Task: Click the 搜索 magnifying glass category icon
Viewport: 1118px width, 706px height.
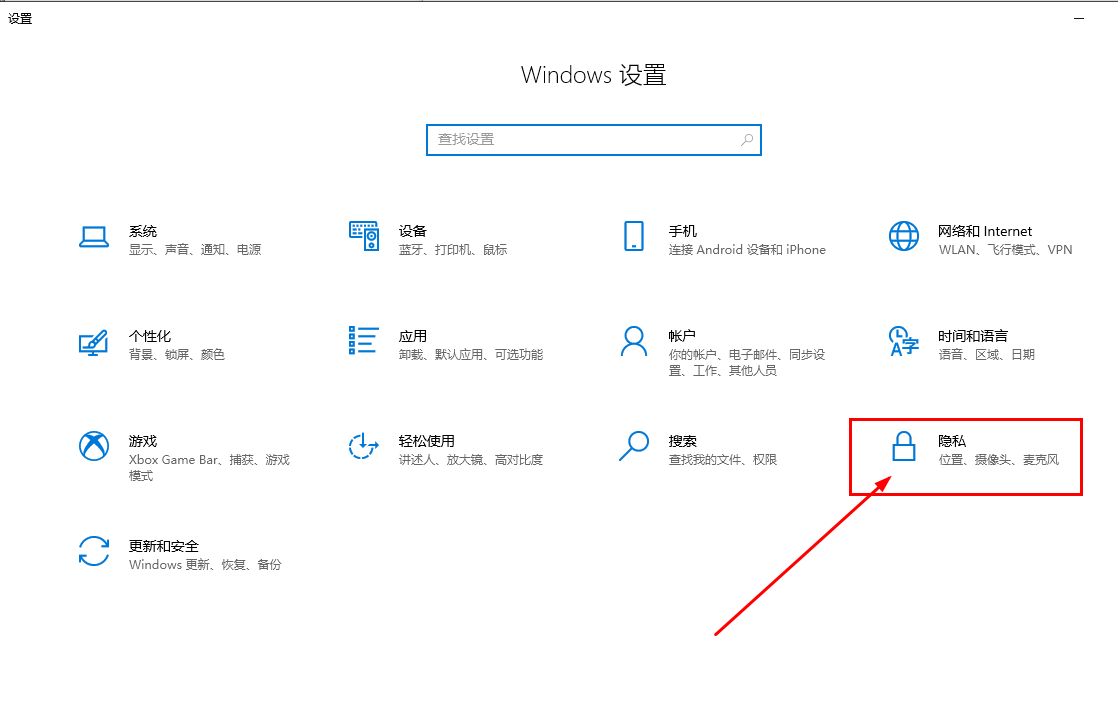Action: [x=634, y=446]
